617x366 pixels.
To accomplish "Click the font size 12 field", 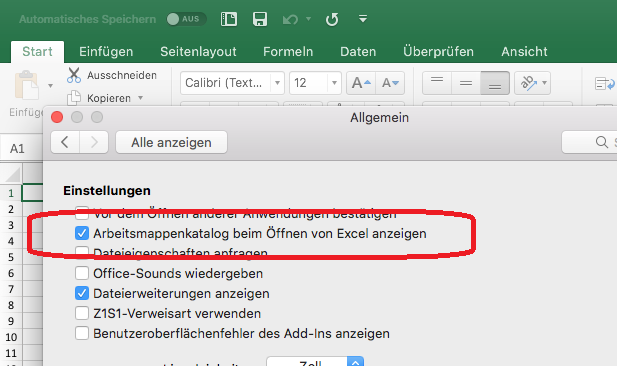I will coord(308,83).
